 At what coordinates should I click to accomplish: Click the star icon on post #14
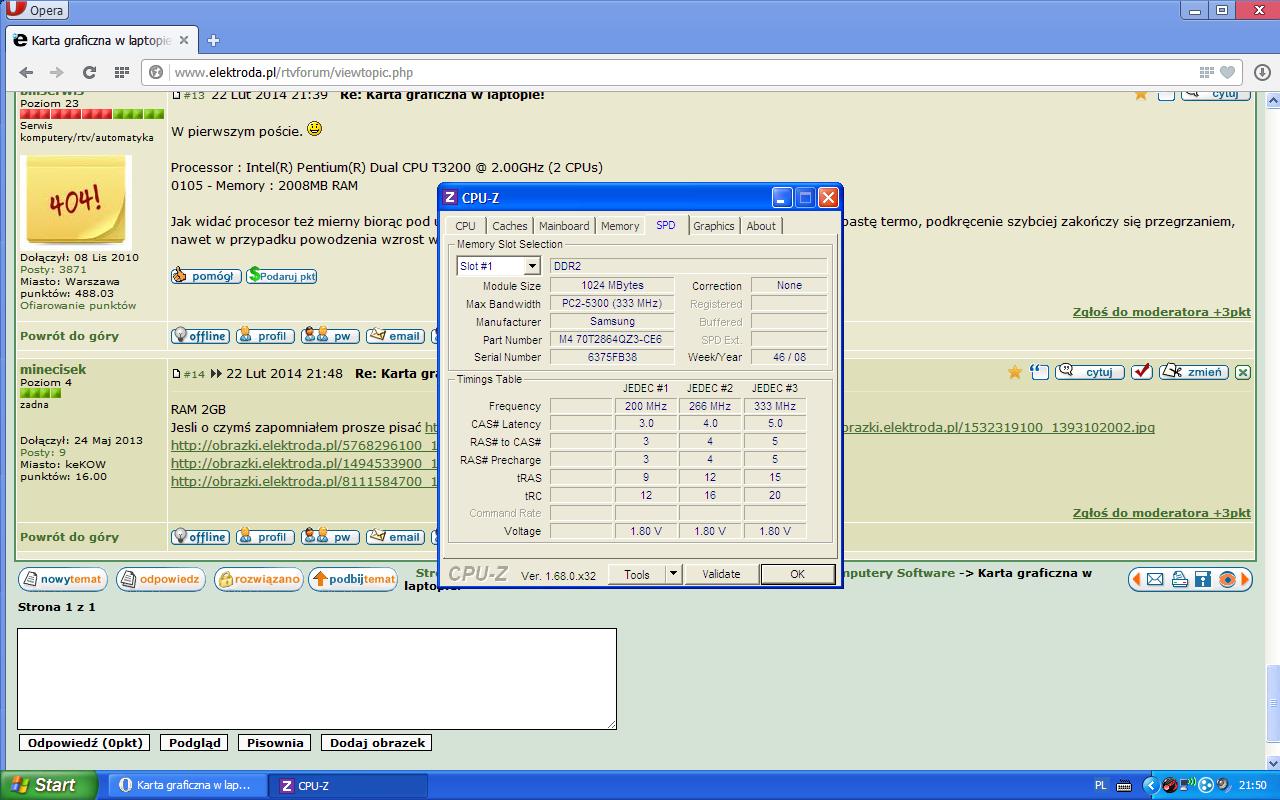[1015, 372]
